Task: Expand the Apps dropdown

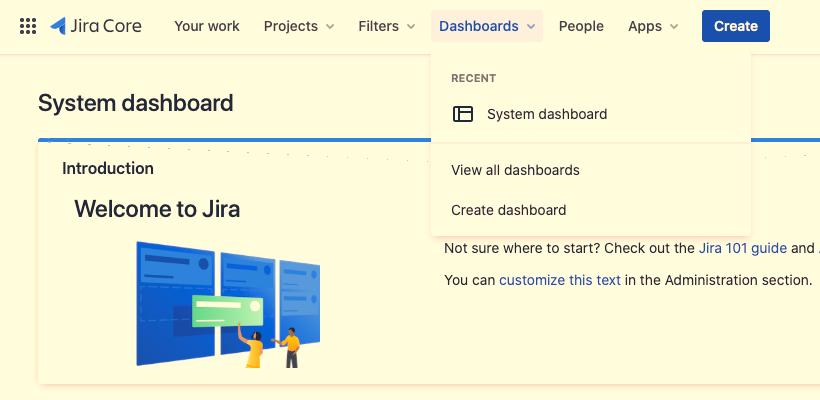Action: tap(653, 26)
